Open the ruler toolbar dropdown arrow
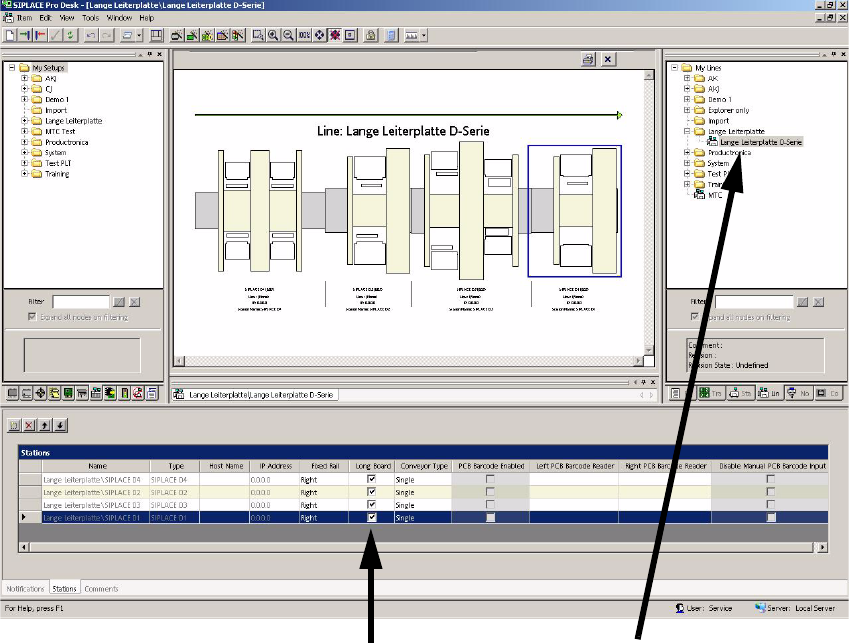The width and height of the screenshot is (849, 643). click(423, 36)
